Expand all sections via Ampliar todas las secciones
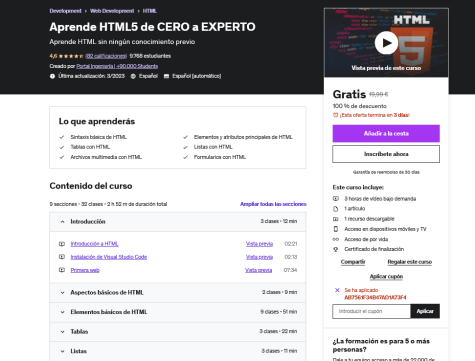Viewport: 475px width, 361px height. [x=273, y=204]
